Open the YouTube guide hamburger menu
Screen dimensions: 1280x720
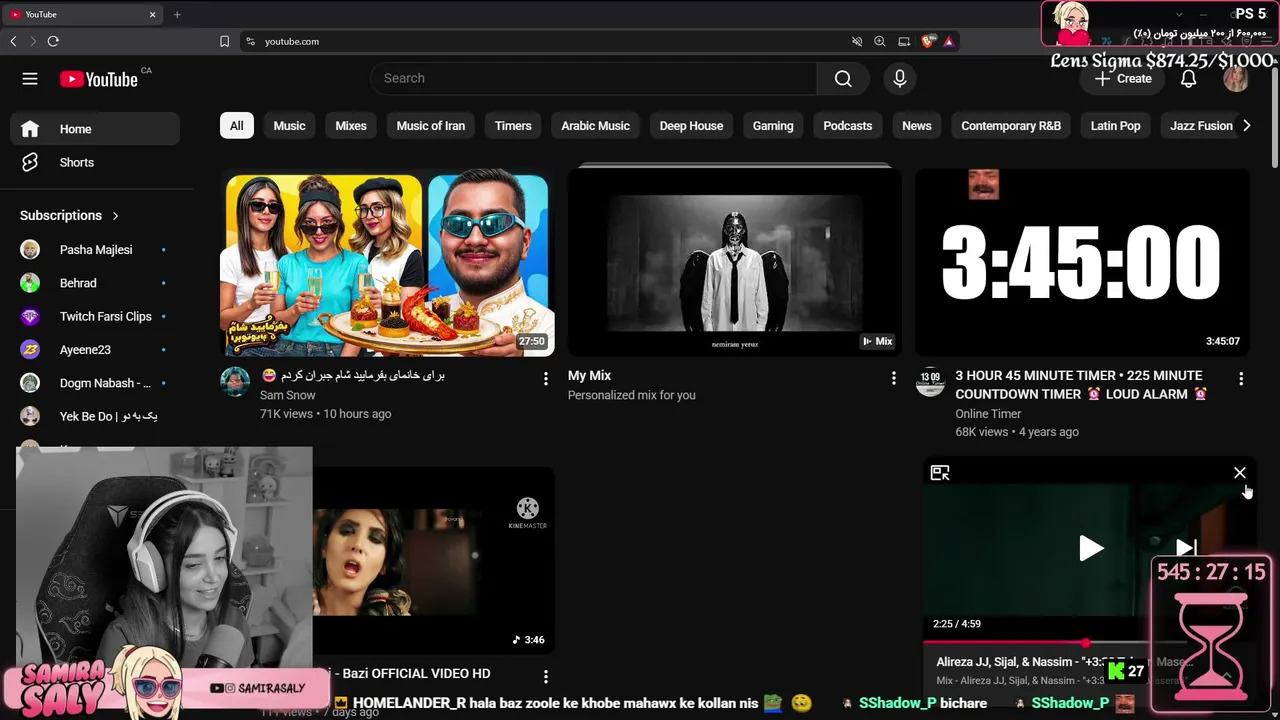point(30,79)
